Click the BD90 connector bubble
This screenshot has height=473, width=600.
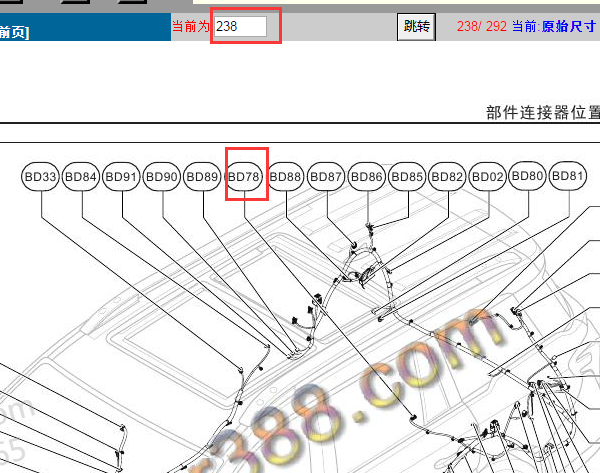click(162, 177)
